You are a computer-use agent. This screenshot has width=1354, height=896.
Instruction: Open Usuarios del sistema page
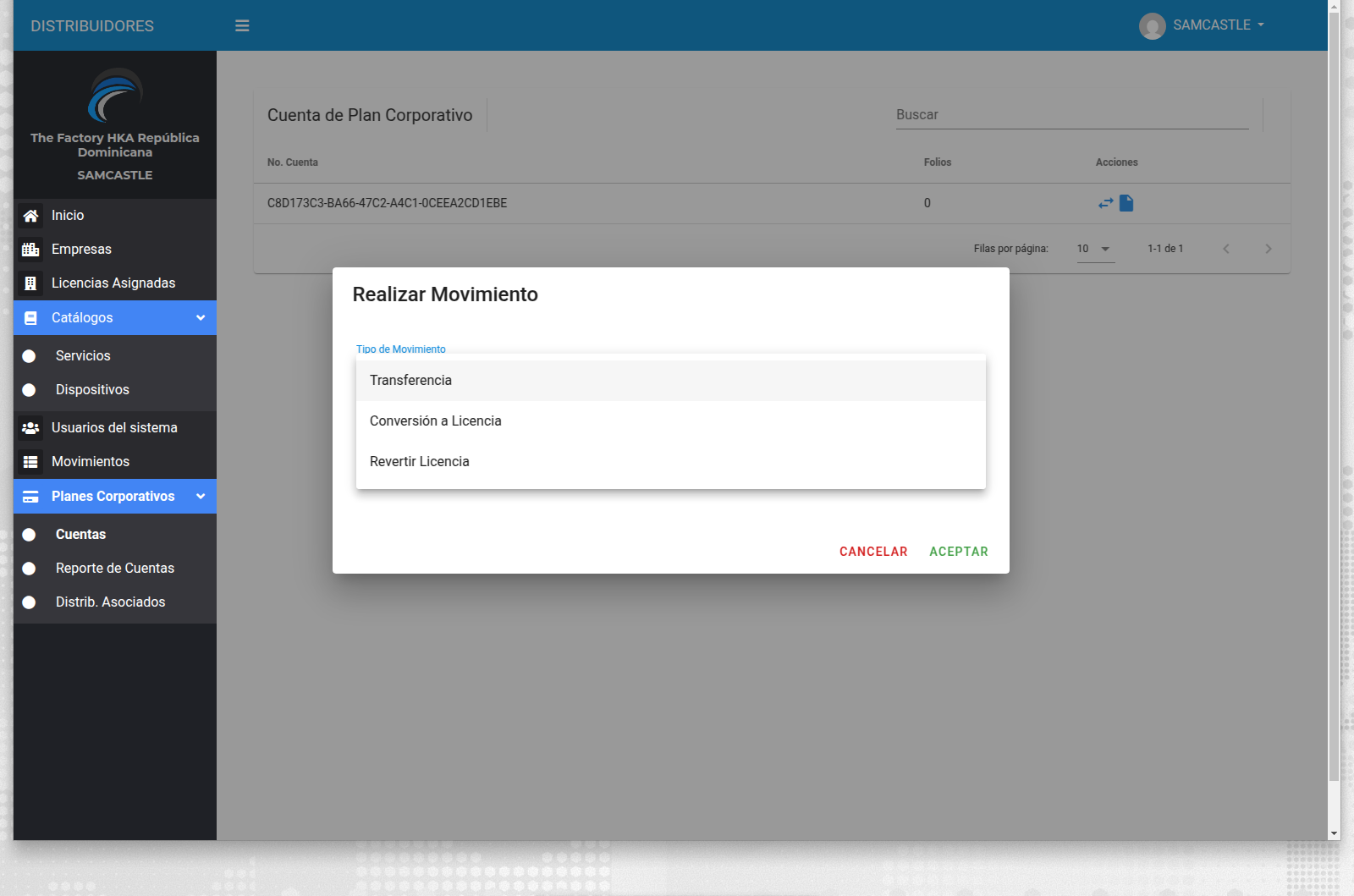click(x=115, y=428)
